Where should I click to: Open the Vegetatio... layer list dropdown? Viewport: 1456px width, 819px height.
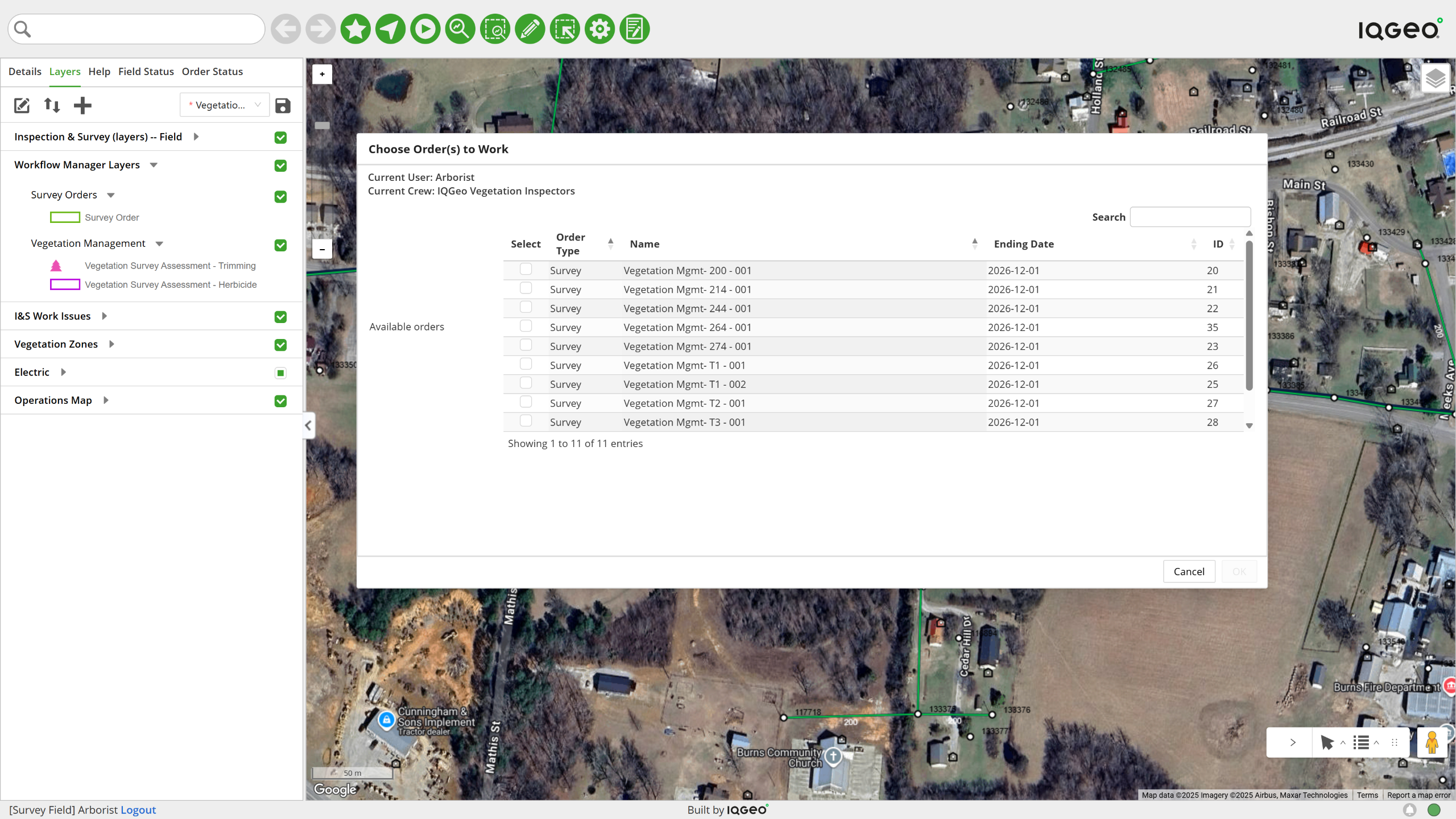coord(224,105)
